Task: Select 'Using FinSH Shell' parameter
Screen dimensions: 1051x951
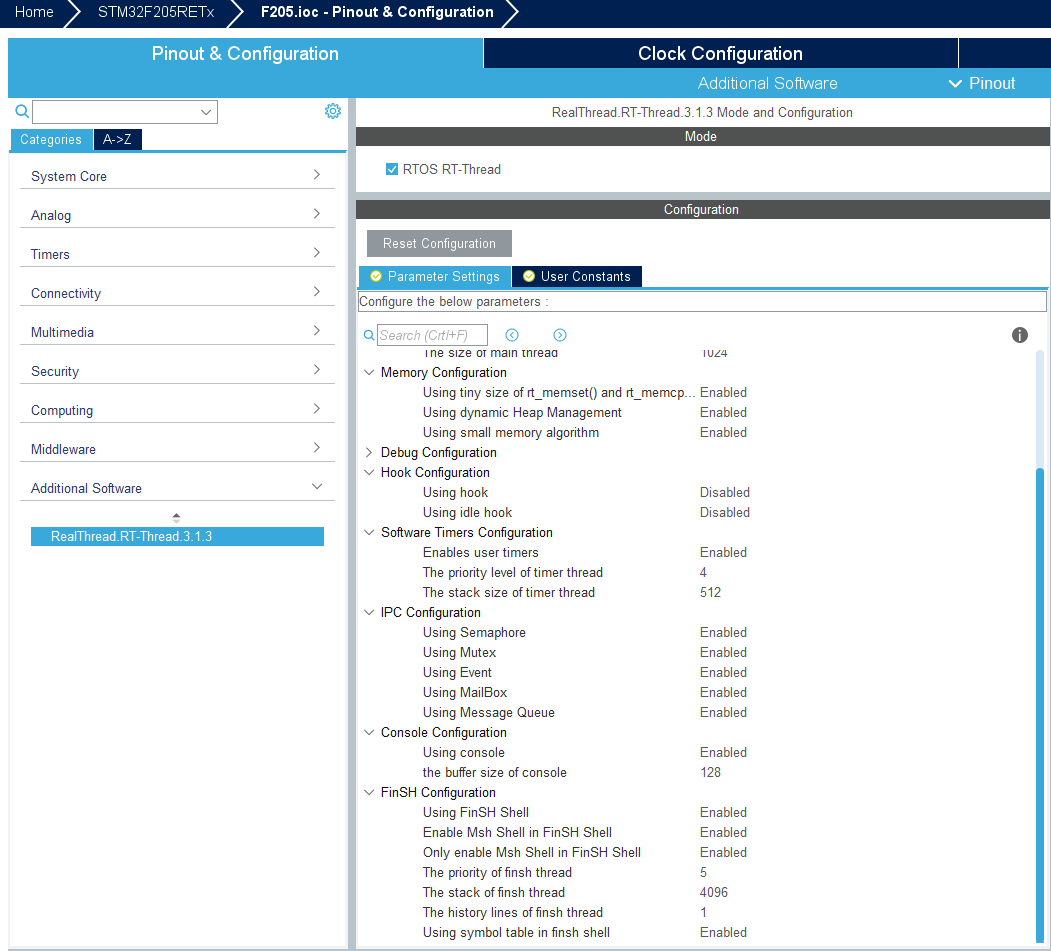Action: coord(476,812)
